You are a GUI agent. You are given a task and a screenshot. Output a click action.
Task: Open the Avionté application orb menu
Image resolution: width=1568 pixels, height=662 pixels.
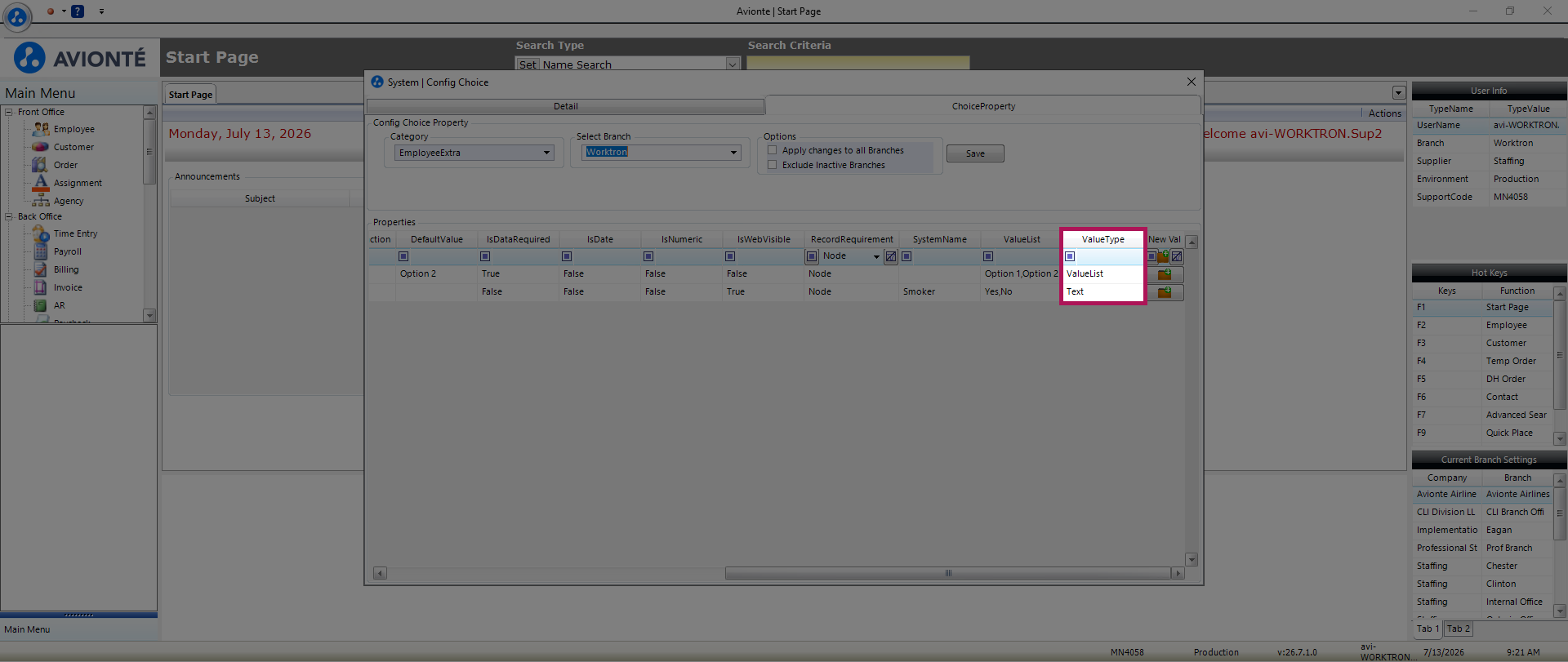(x=17, y=16)
